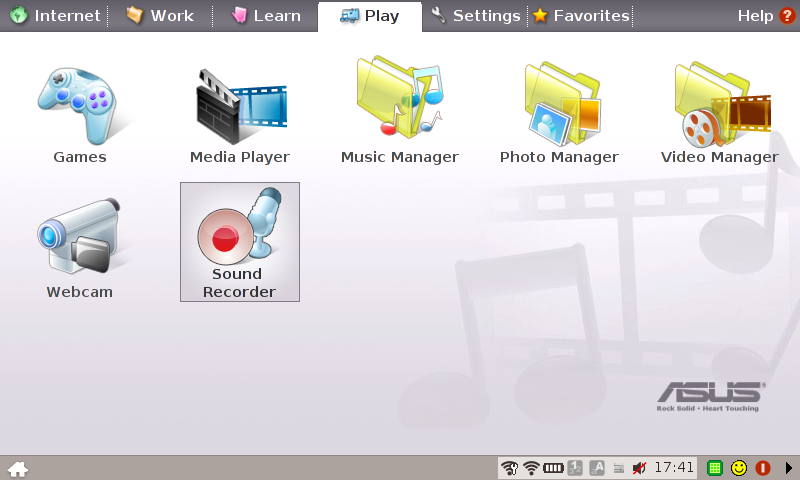Open Photo Manager
This screenshot has width=800, height=480.
[x=559, y=112]
